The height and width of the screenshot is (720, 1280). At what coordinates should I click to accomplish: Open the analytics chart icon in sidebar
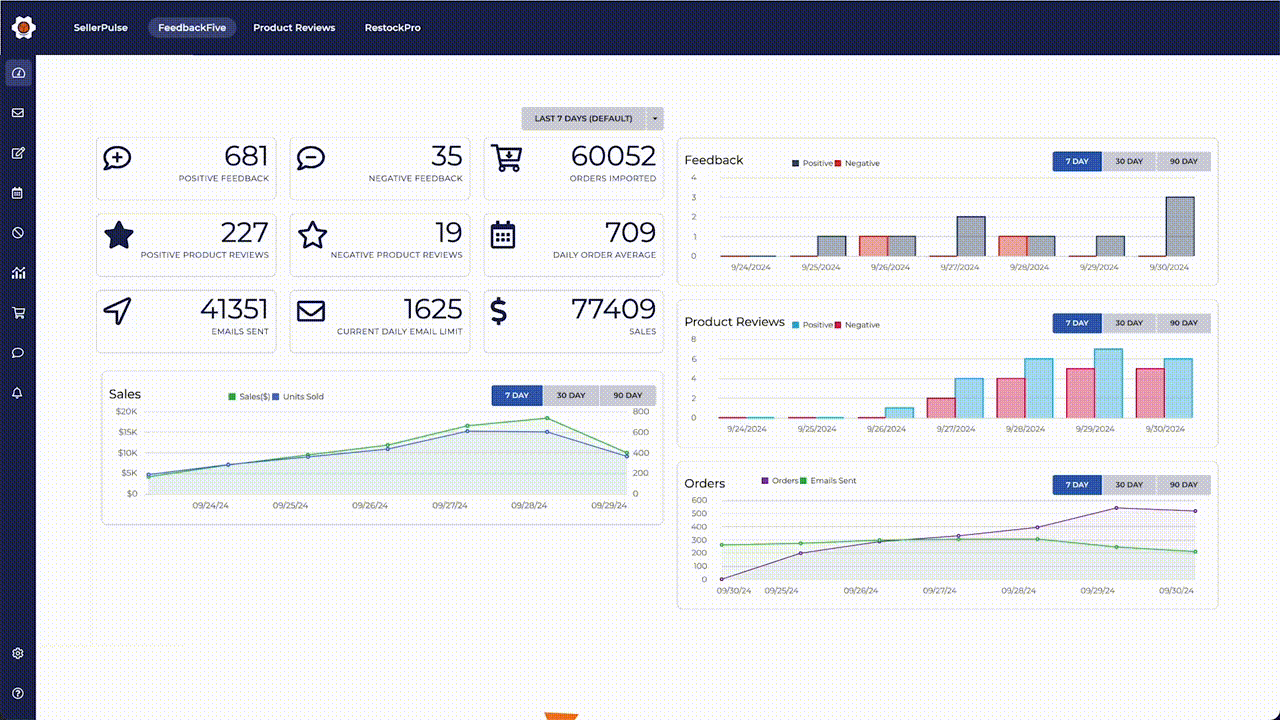point(18,273)
